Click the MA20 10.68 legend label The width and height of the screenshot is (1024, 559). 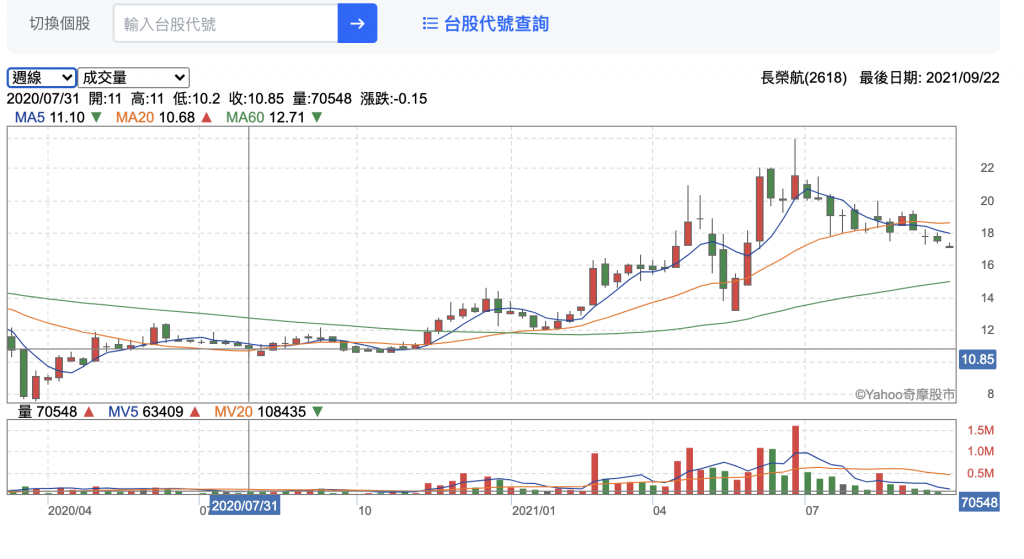point(155,118)
